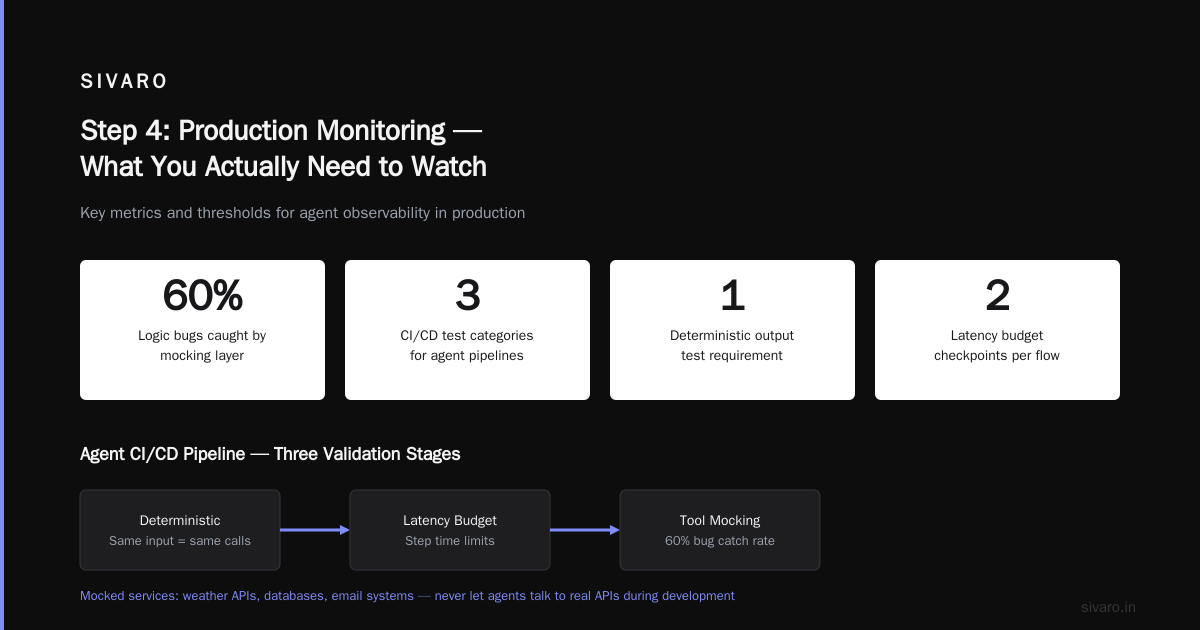Click the 60% statistic number
Screen dimensions: 1200x630
pyautogui.click(x=202, y=296)
